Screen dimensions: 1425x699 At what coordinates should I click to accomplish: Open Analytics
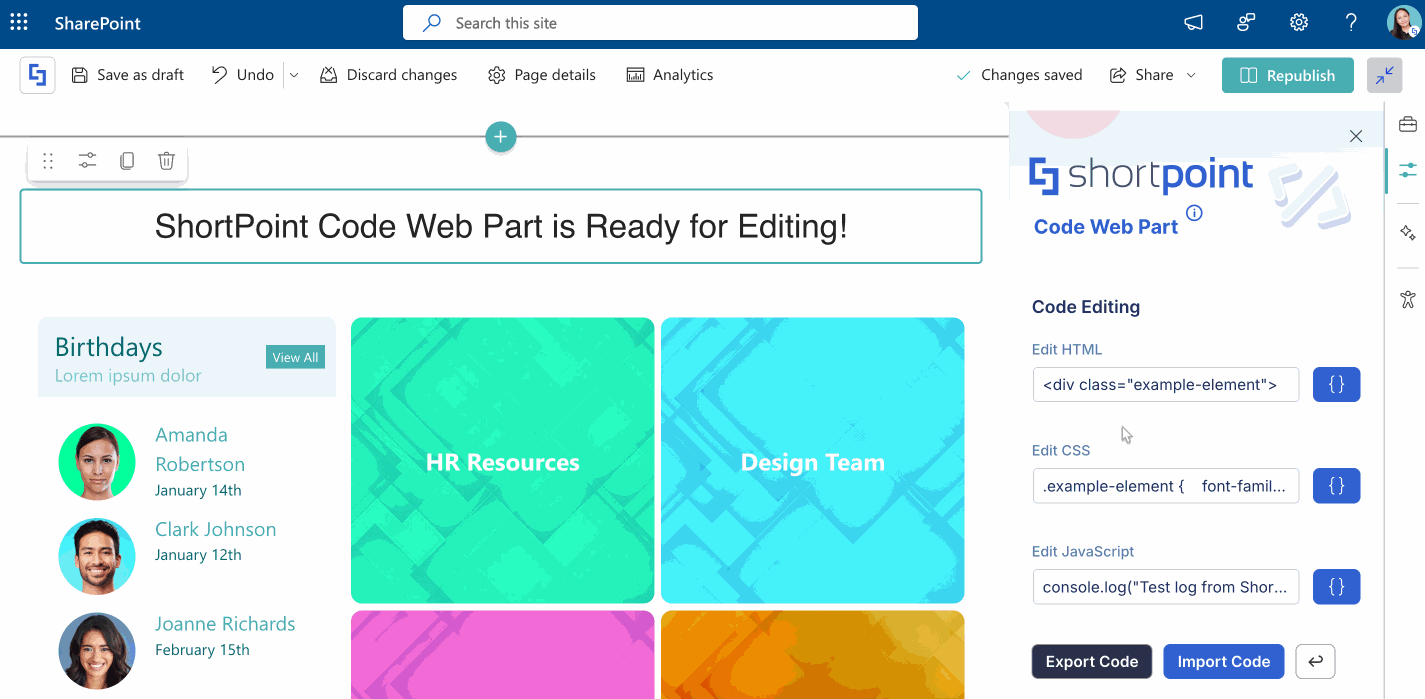pos(670,75)
